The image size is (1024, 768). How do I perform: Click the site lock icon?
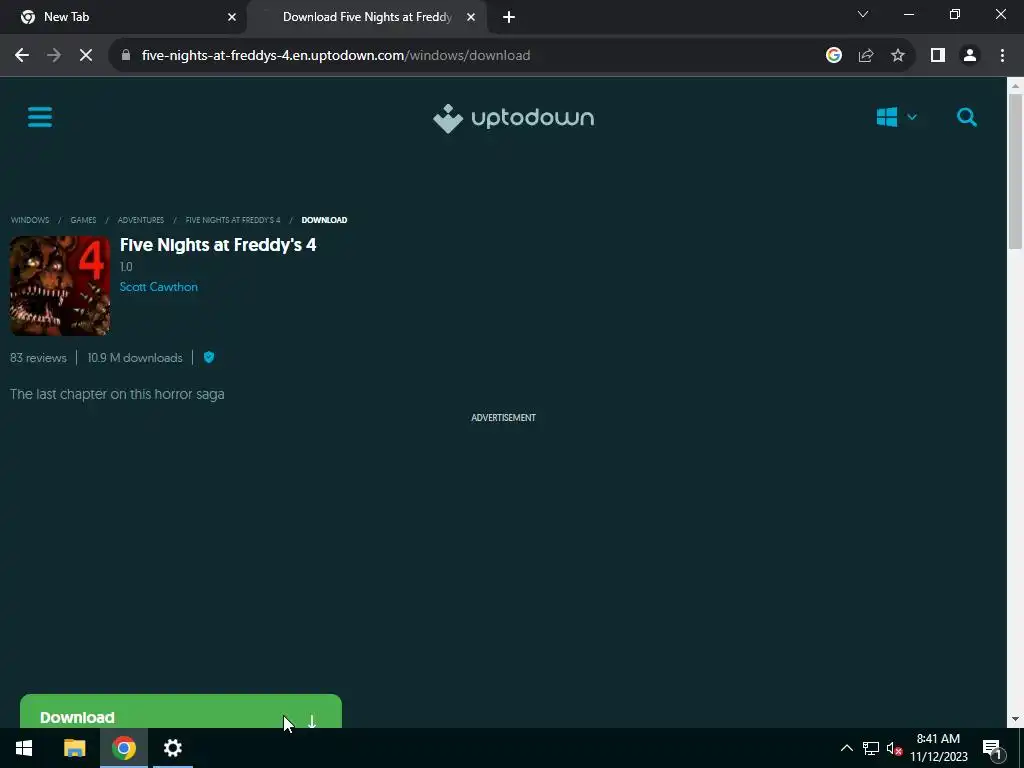pyautogui.click(x=126, y=56)
